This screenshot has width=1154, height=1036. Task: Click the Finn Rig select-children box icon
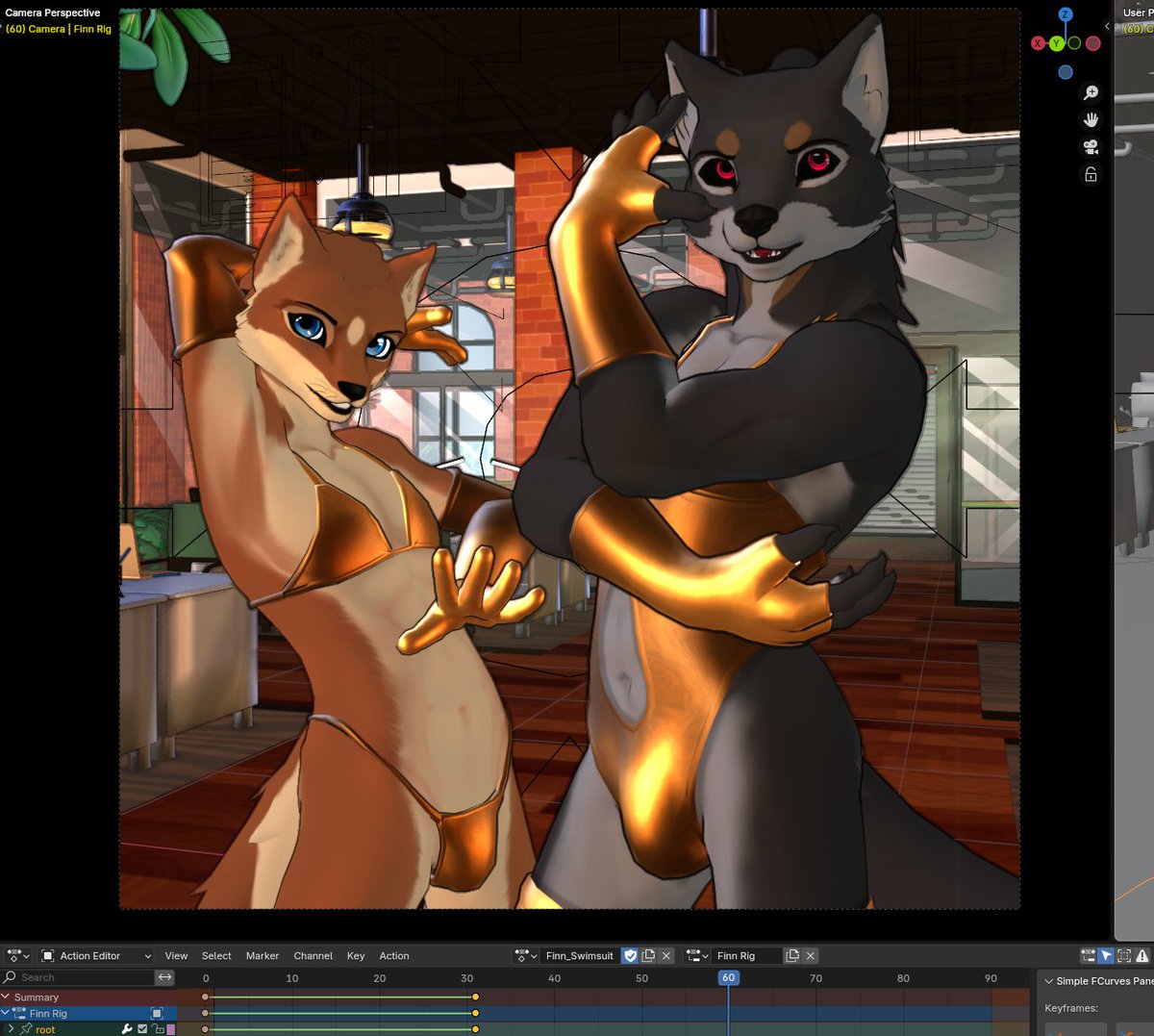click(x=157, y=1013)
